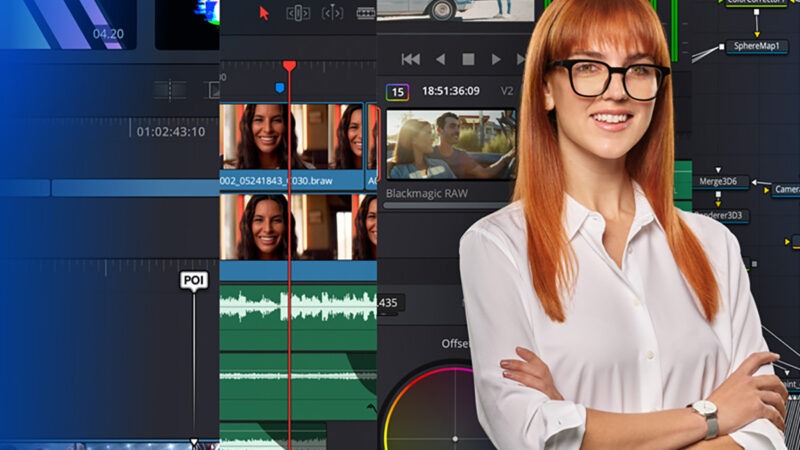
Task: Open the couple in car clip thumbnail
Action: click(x=451, y=144)
